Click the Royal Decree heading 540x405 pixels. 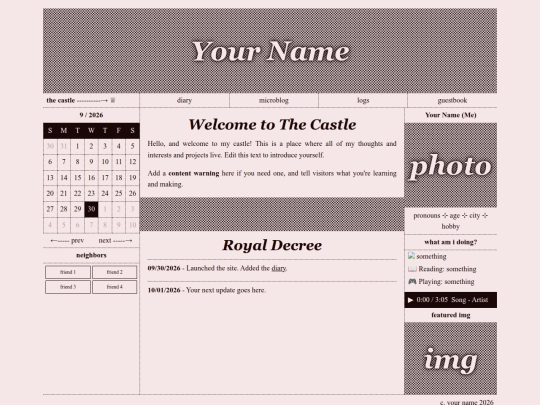pyautogui.click(x=272, y=246)
